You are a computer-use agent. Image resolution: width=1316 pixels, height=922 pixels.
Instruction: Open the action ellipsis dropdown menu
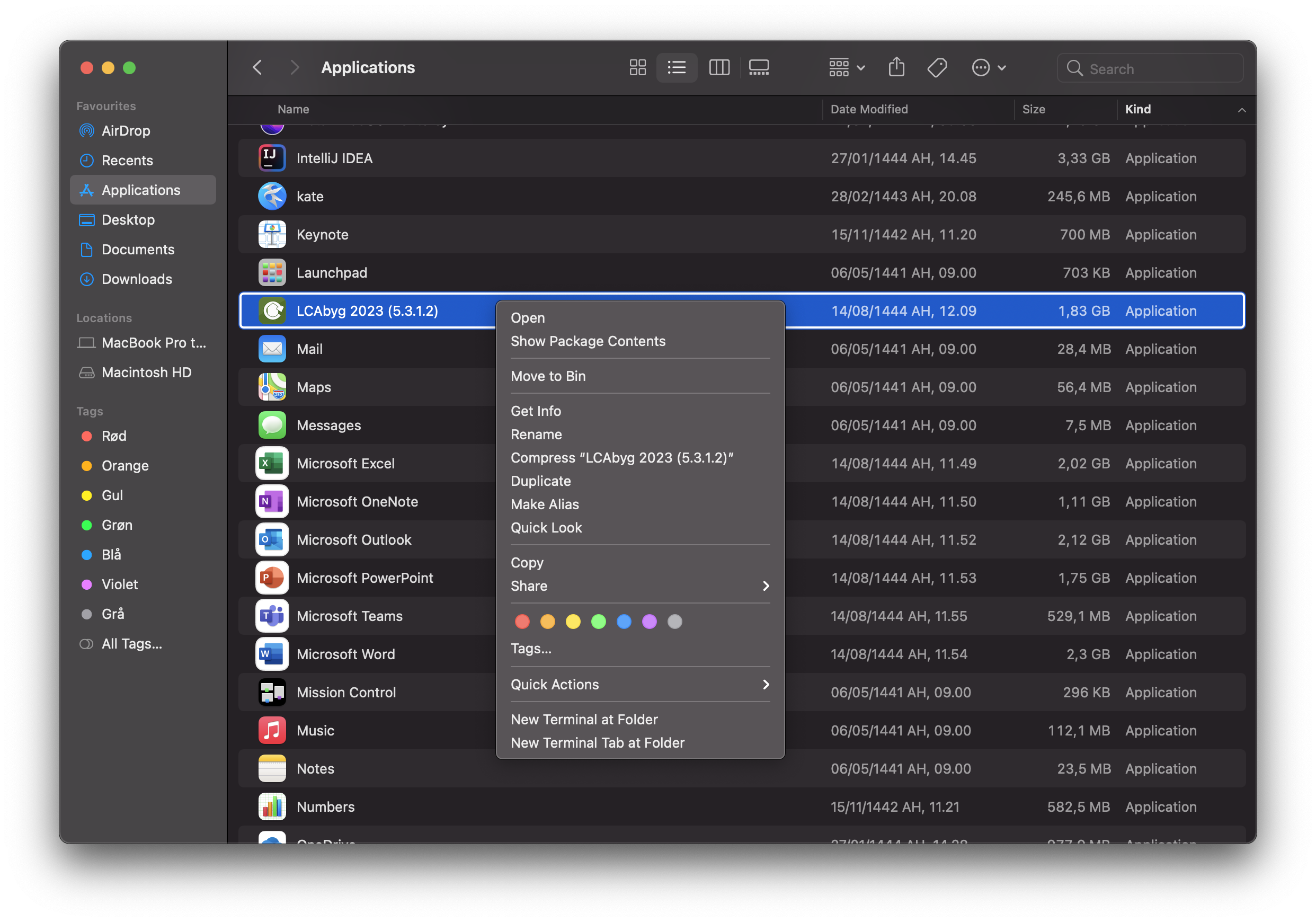point(988,68)
